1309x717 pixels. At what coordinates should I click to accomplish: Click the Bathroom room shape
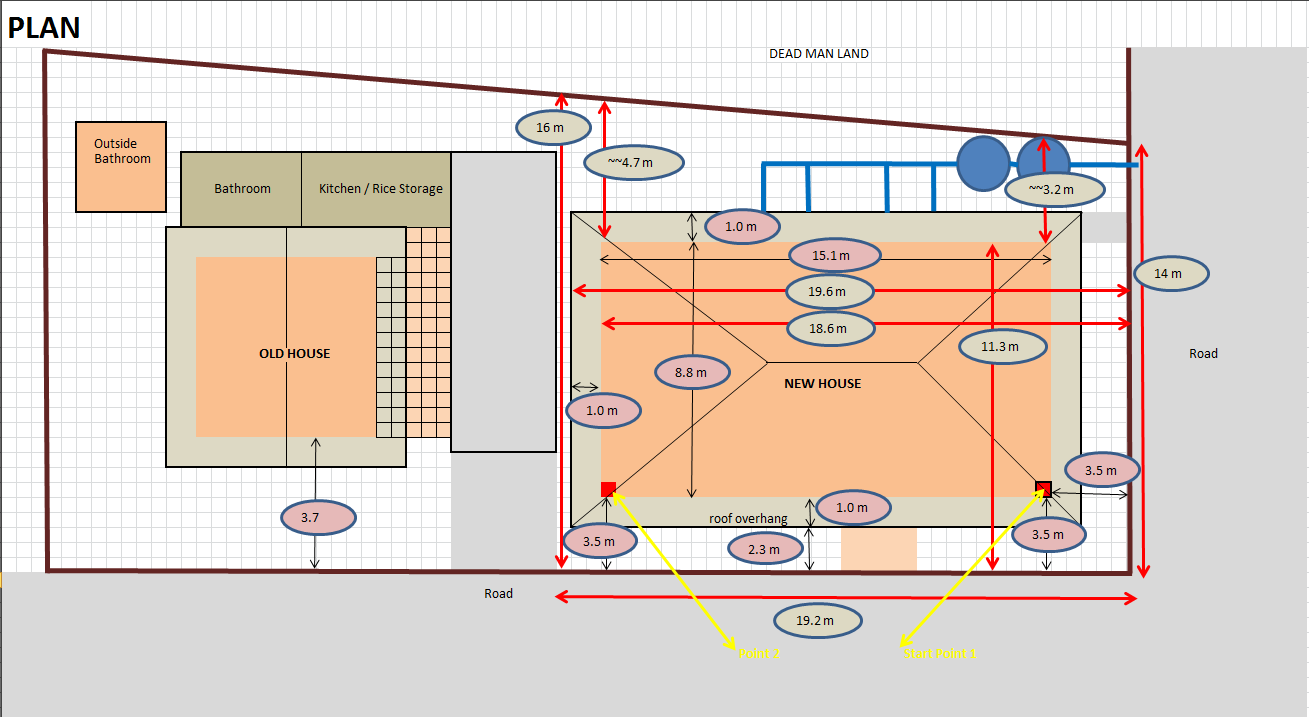coord(241,189)
